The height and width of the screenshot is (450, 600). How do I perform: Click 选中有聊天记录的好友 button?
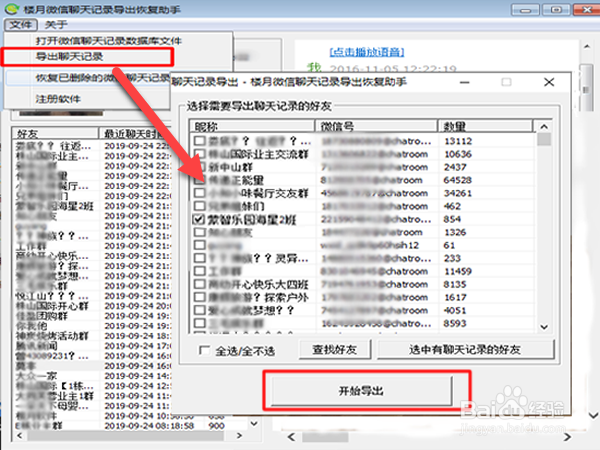tap(465, 349)
